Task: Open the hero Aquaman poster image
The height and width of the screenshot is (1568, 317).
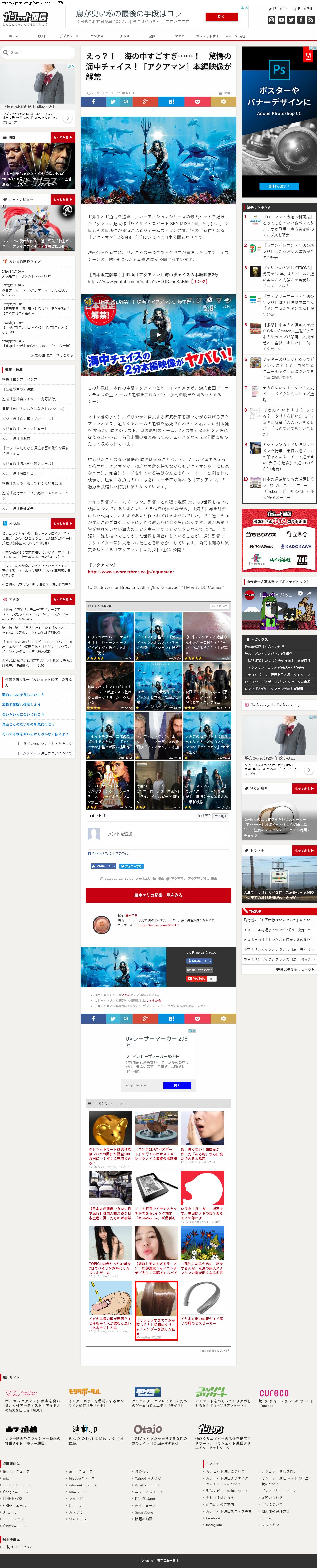Action: pyautogui.click(x=158, y=161)
